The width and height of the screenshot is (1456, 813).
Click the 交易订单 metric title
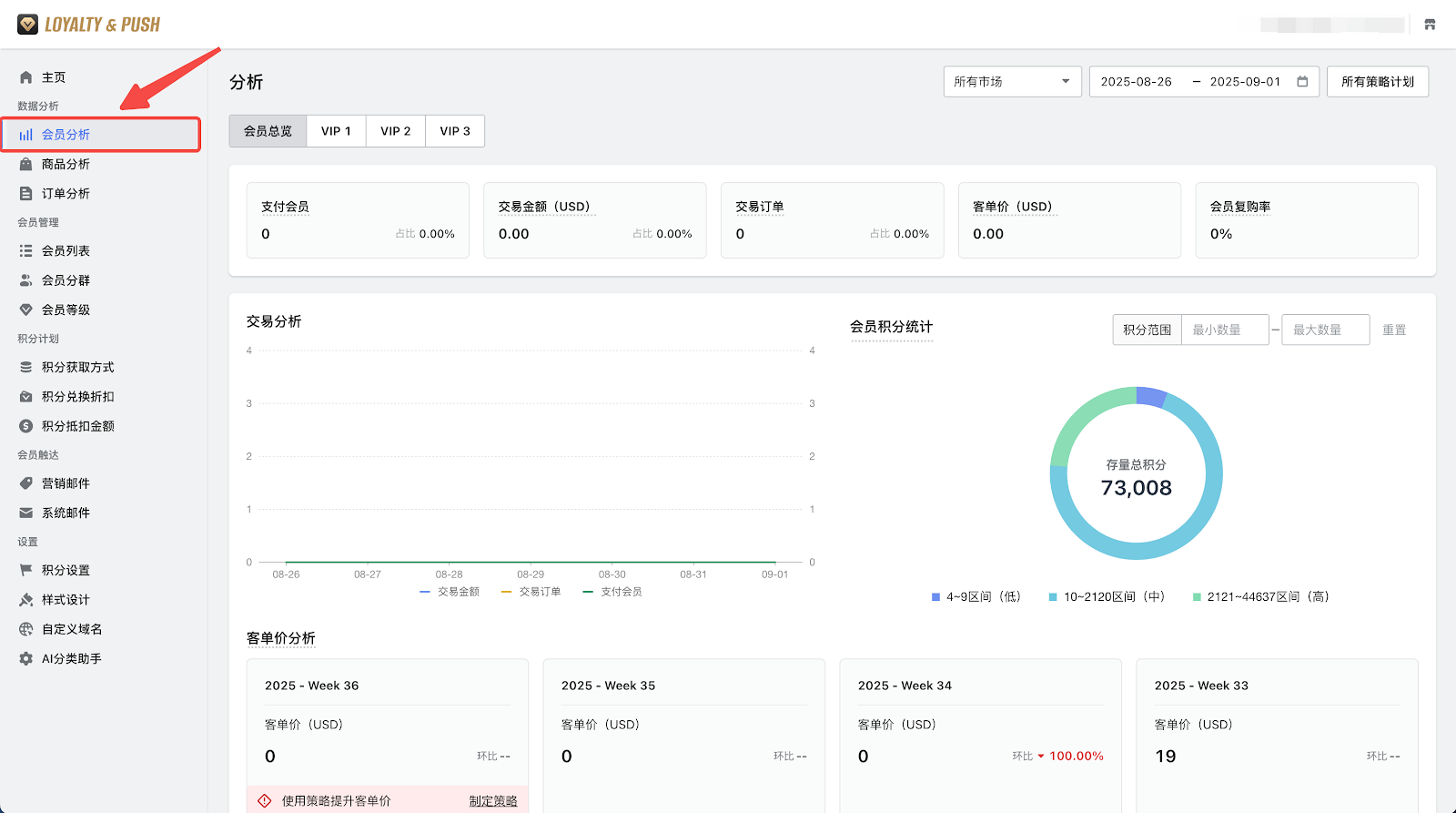(760, 207)
